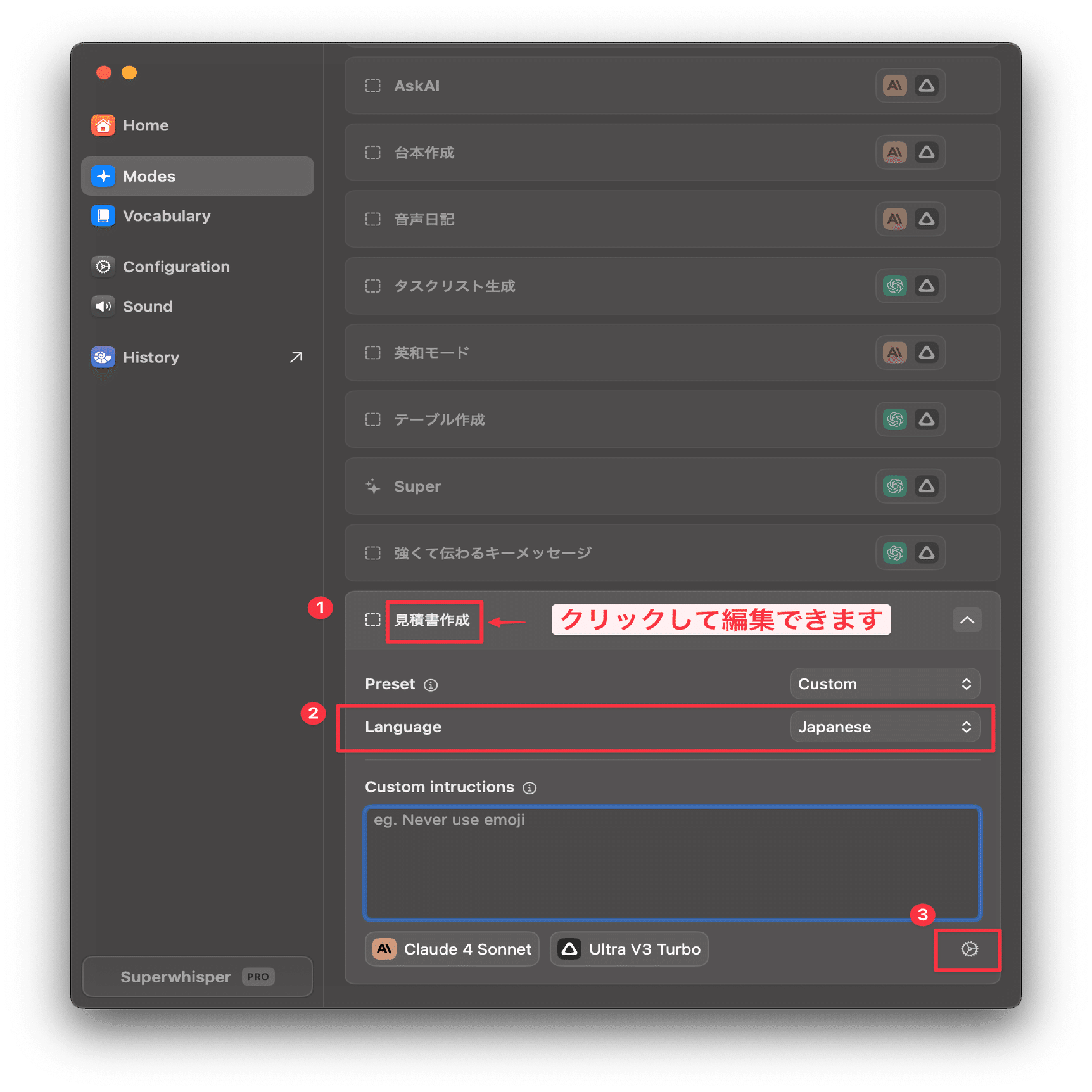
Task: Click the Custom intructions info icon
Action: (530, 787)
